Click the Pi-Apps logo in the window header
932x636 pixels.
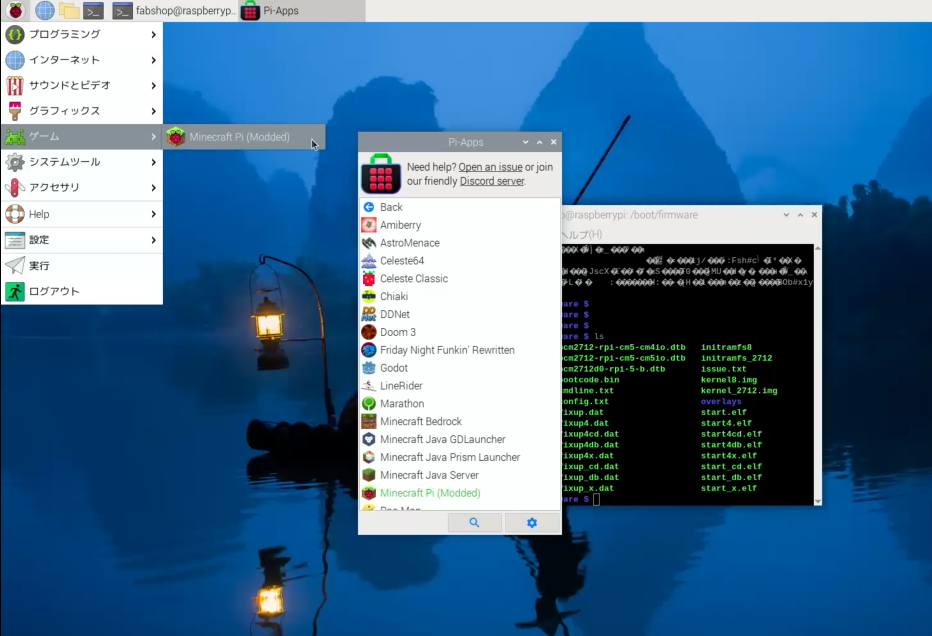[381, 174]
